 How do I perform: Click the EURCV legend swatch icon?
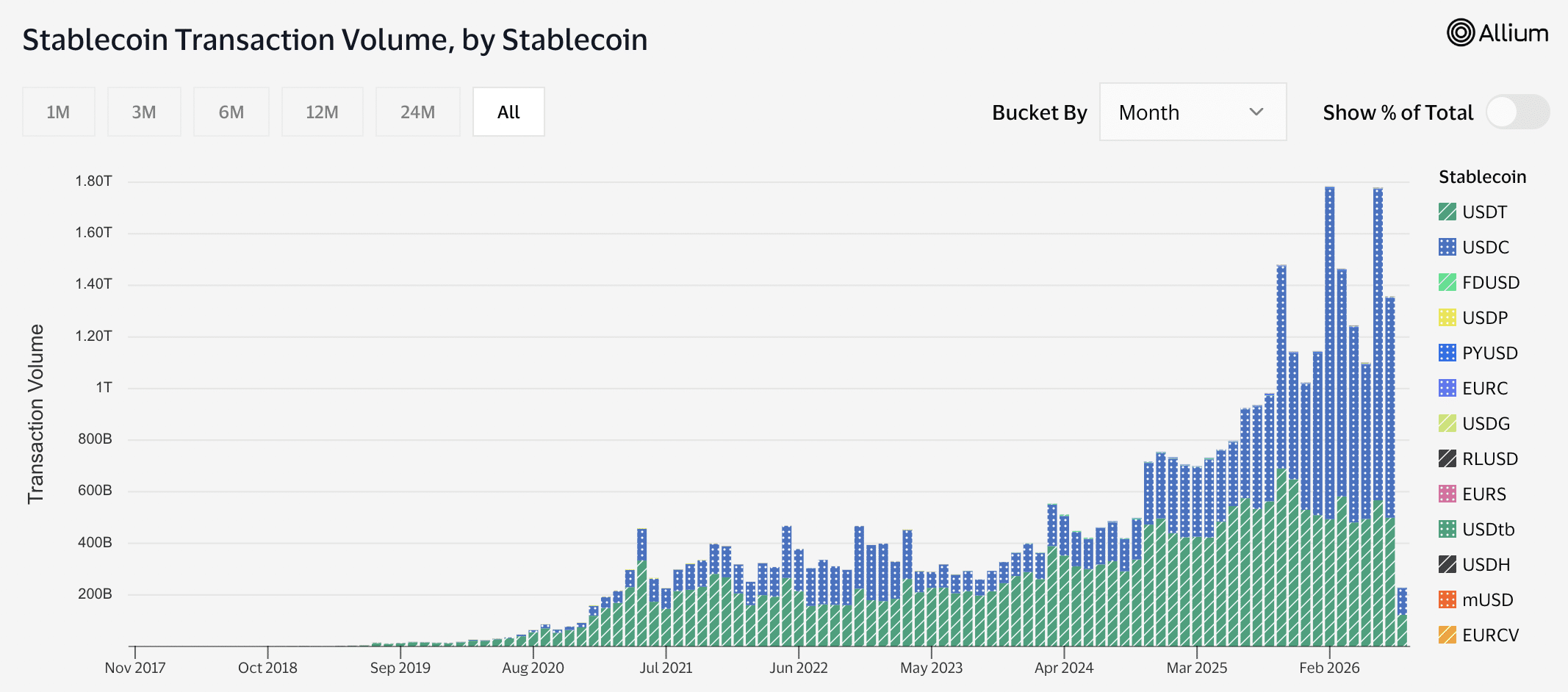(1447, 635)
